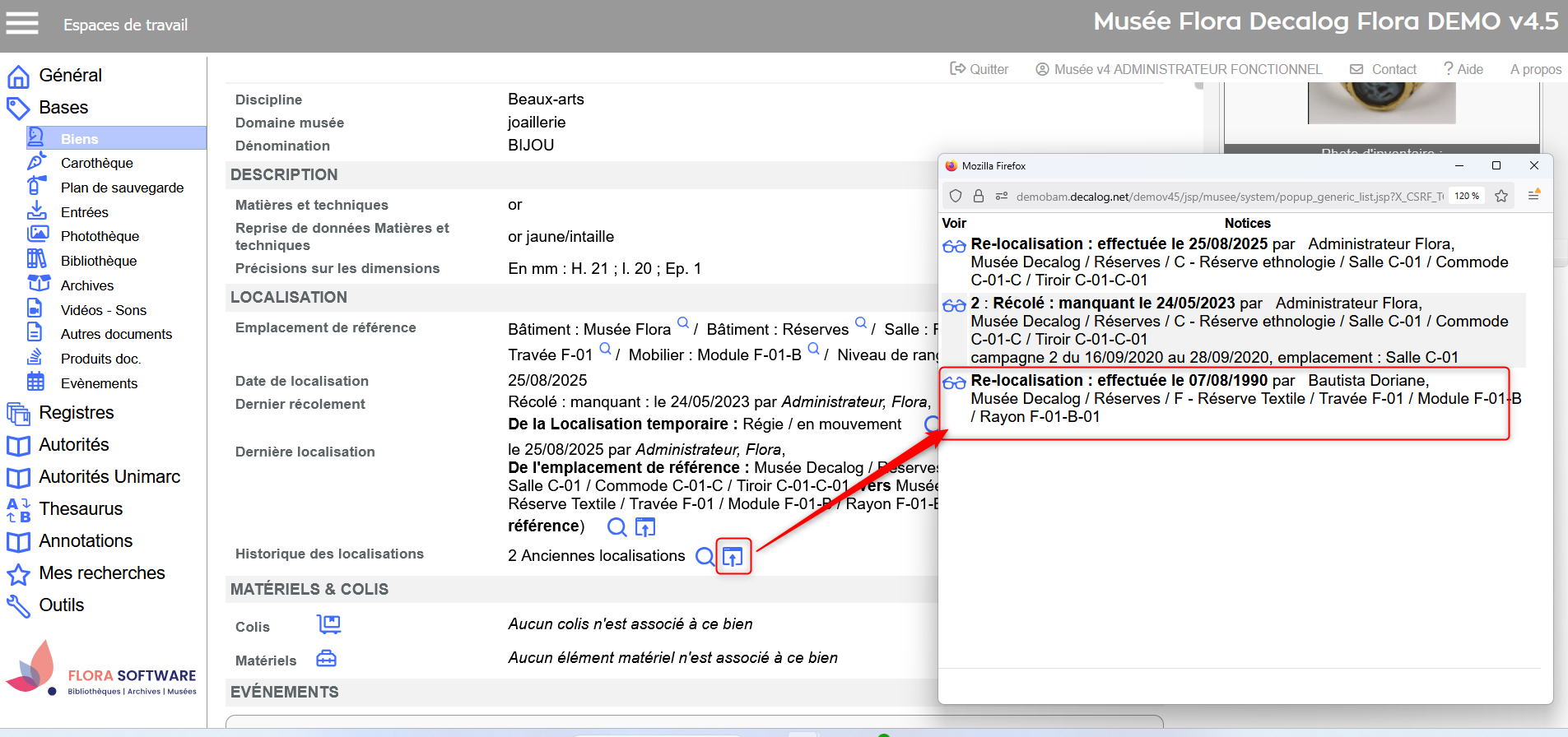Expand the Thesaurus sidebar section
The height and width of the screenshot is (737, 1568).
[81, 508]
